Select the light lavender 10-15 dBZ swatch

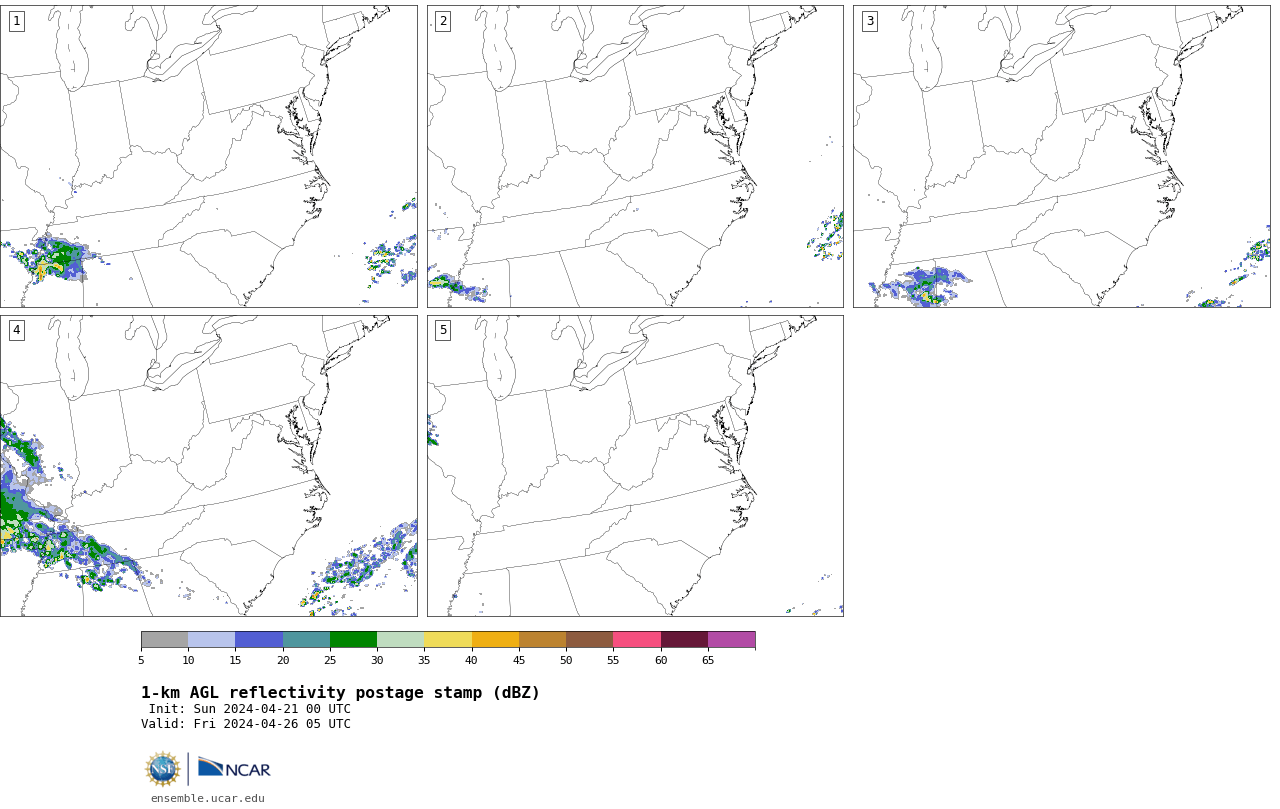211,640
